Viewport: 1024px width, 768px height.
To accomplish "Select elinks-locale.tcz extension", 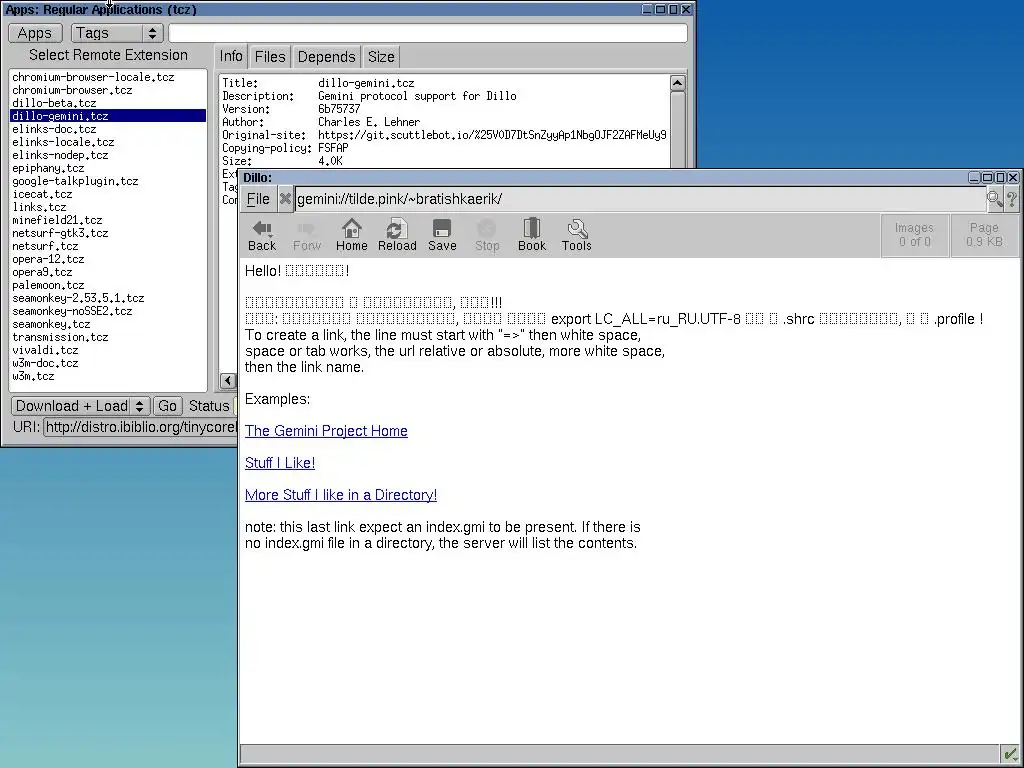I will pos(108,142).
